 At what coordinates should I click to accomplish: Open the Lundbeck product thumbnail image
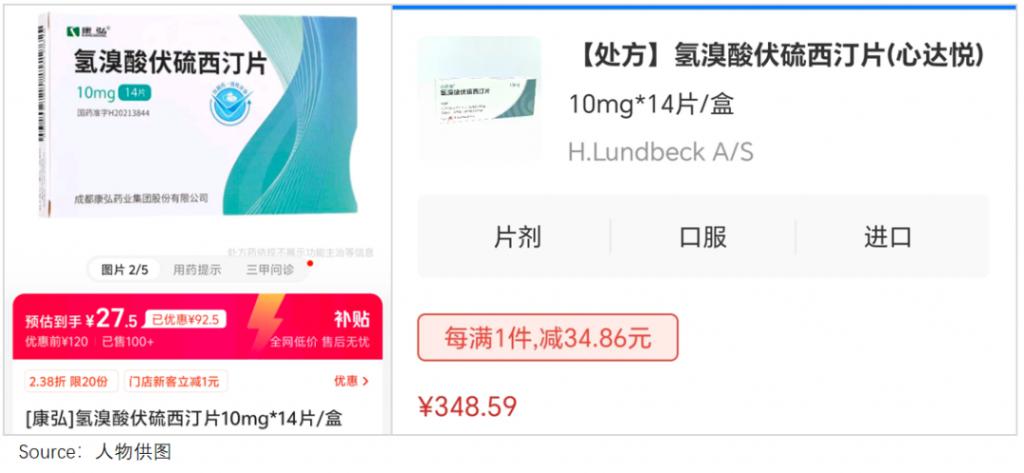tap(480, 98)
